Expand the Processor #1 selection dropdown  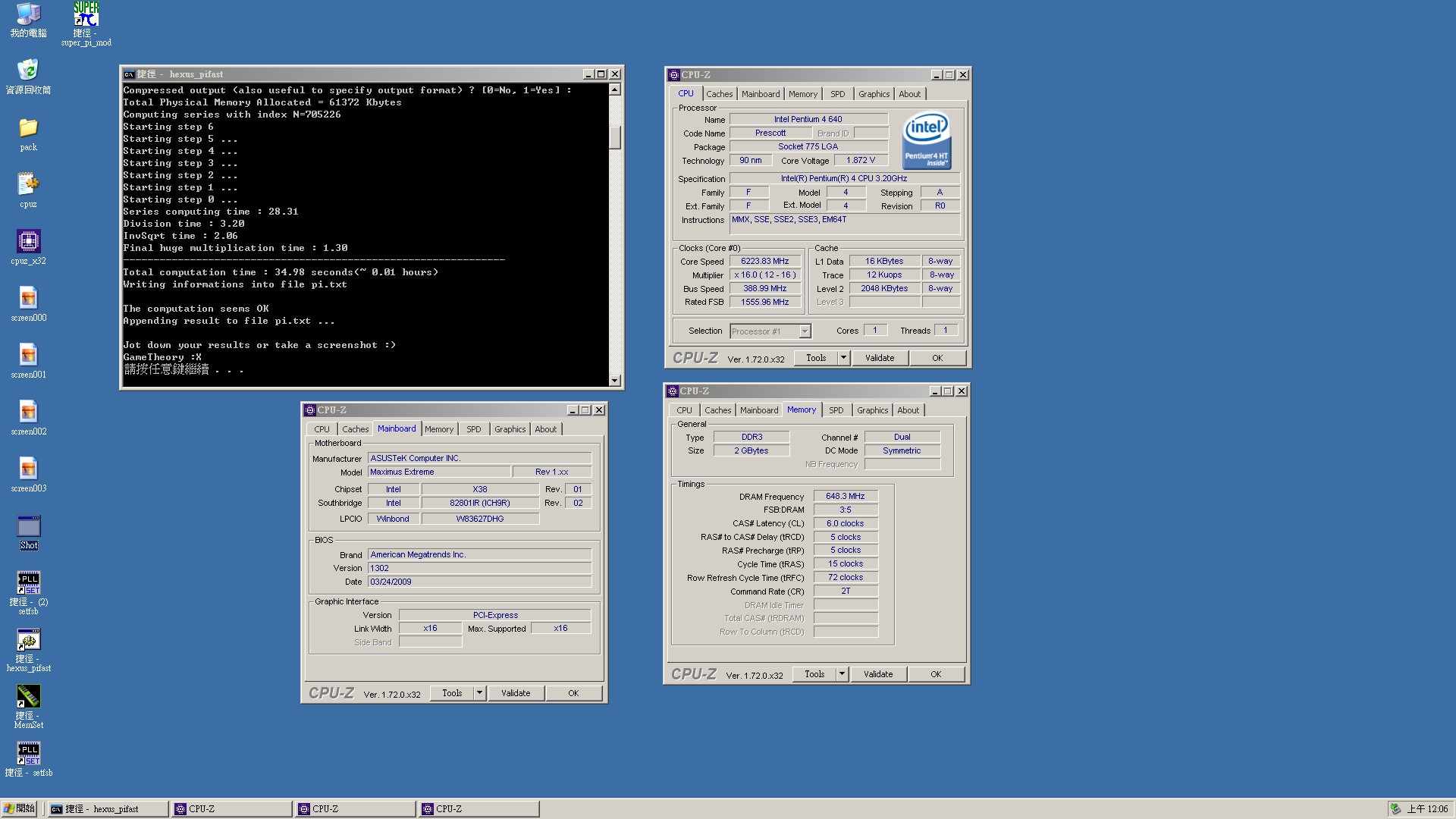tap(805, 331)
